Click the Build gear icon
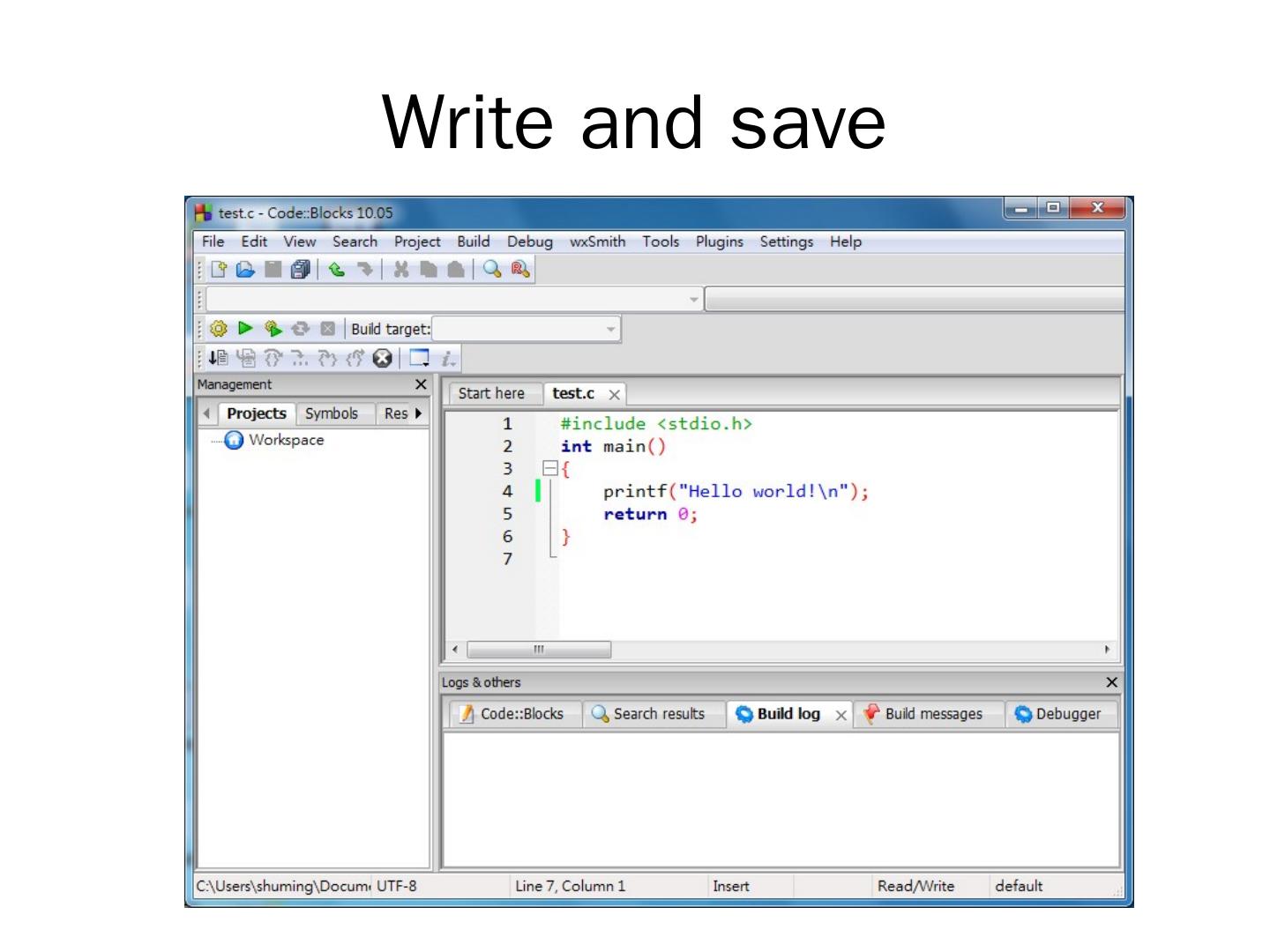The height and width of the screenshot is (952, 1270). point(219,329)
